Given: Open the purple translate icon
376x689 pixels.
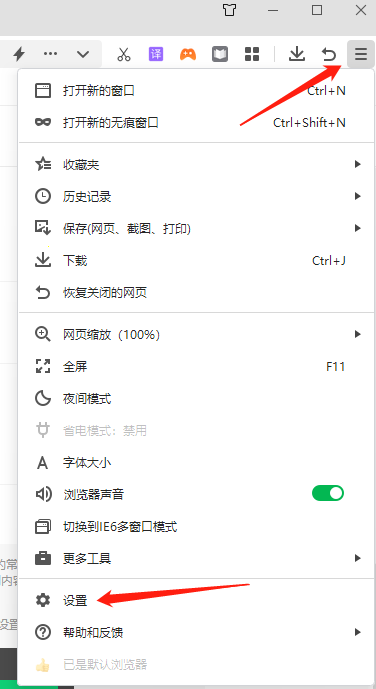Looking at the screenshot, I should [156, 54].
